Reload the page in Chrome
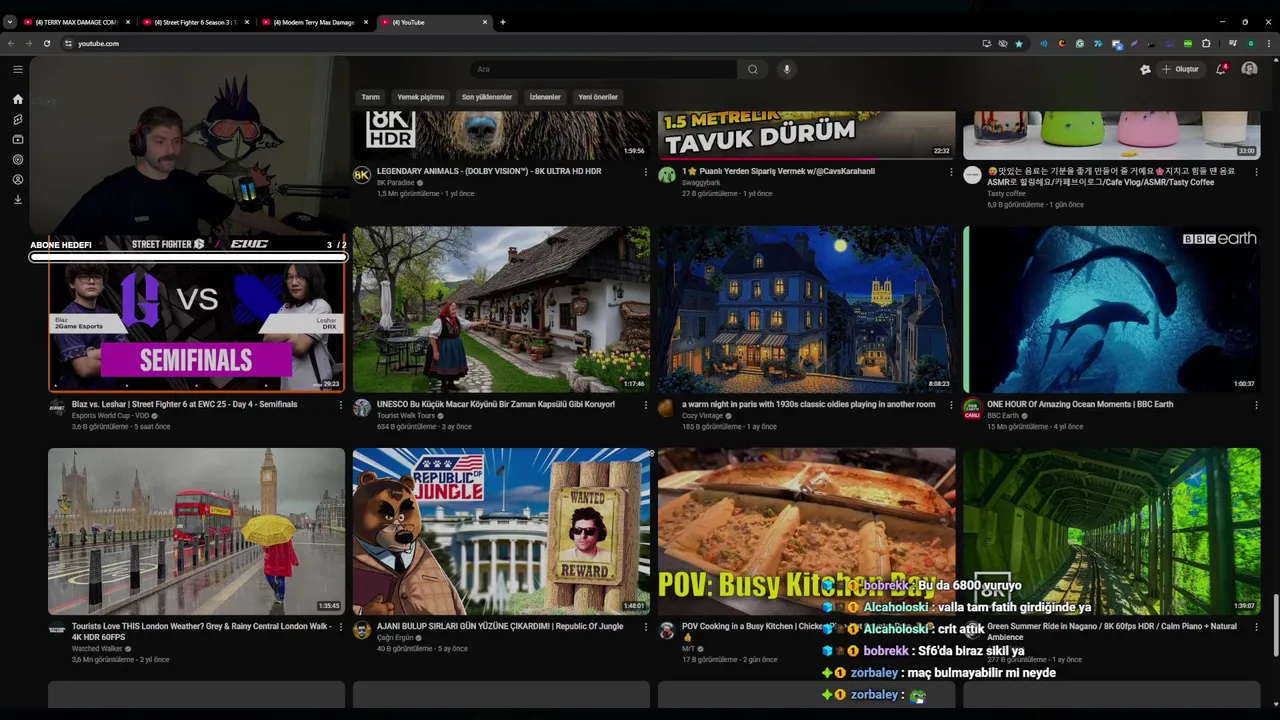This screenshot has width=1280, height=720. (46, 43)
